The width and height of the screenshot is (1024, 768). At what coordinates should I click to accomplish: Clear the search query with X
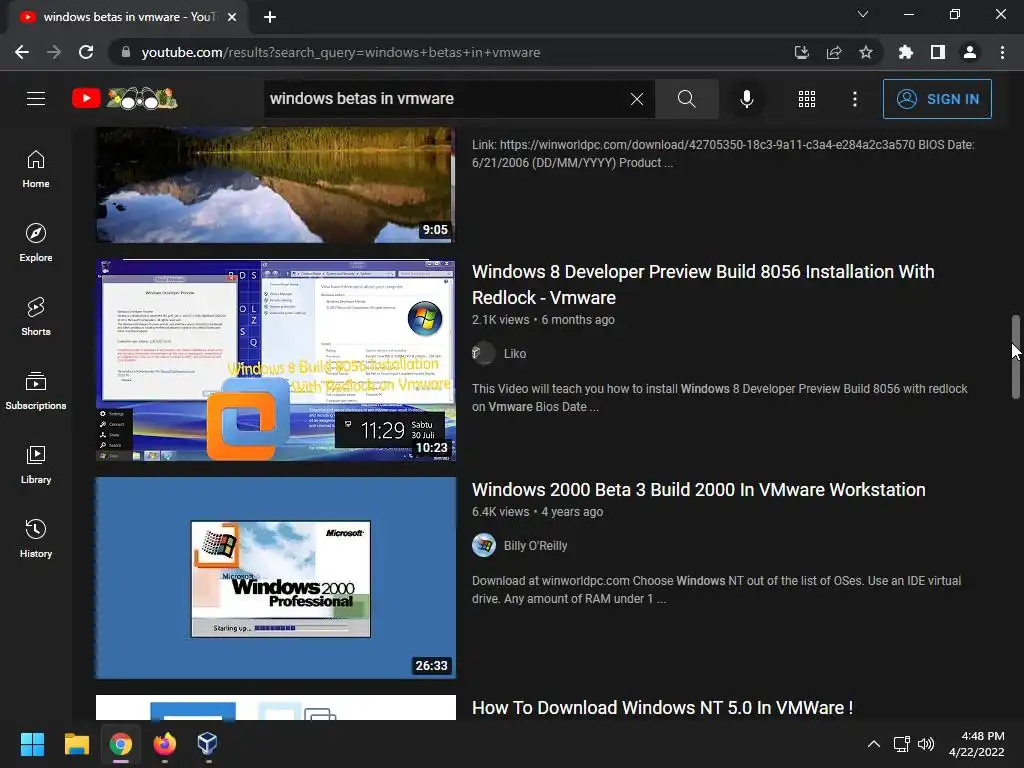(637, 99)
